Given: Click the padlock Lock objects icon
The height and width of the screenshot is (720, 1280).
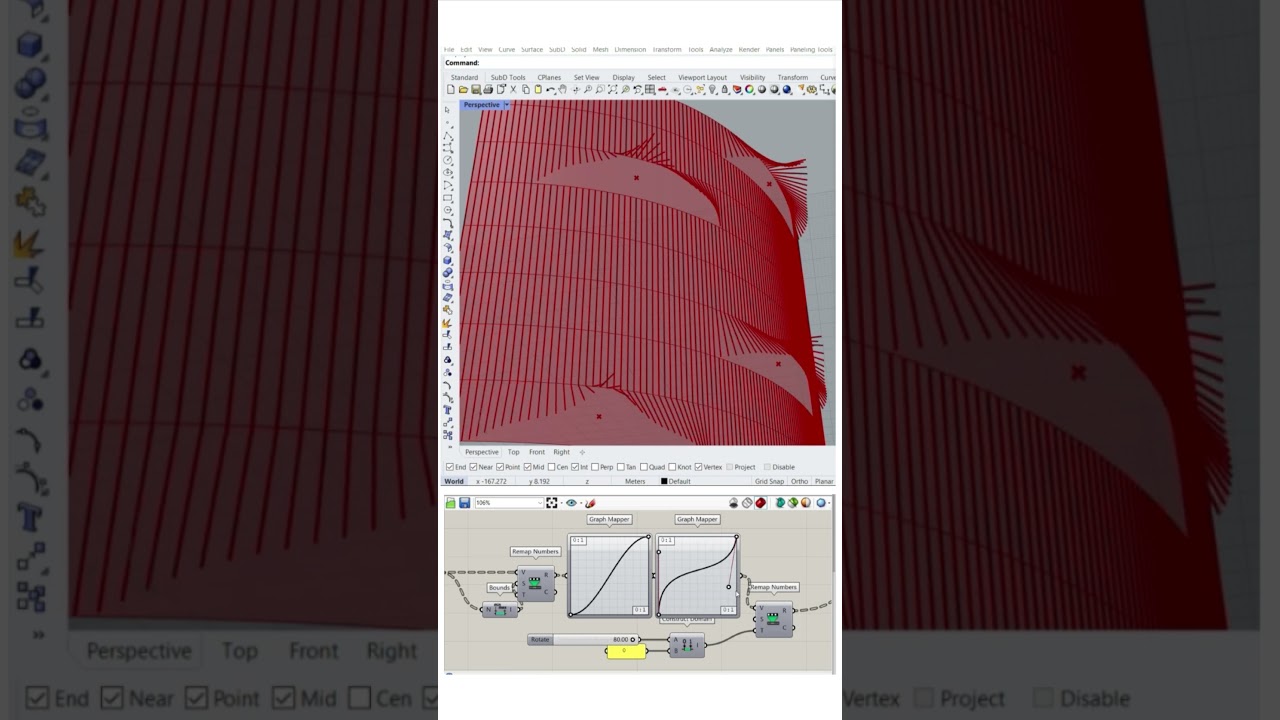Looking at the screenshot, I should coord(724,90).
